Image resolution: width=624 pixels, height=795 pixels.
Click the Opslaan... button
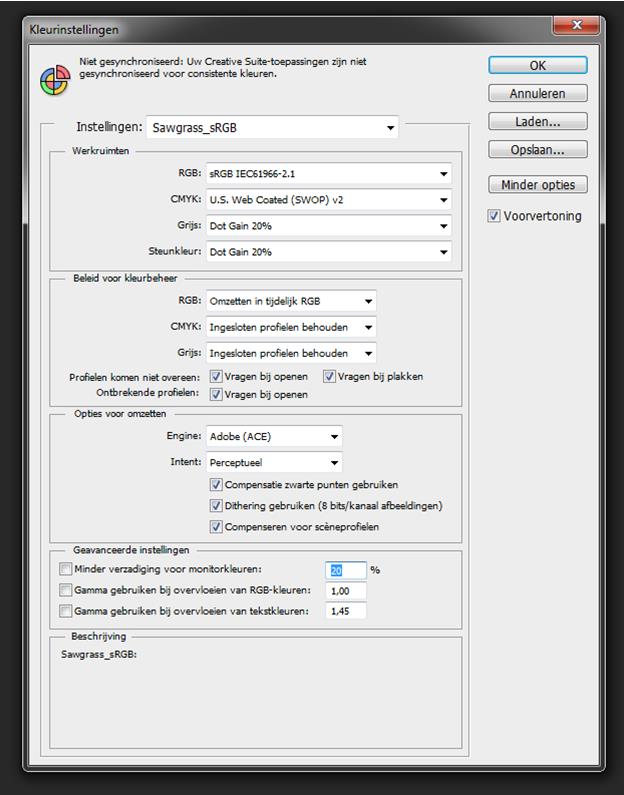(538, 150)
